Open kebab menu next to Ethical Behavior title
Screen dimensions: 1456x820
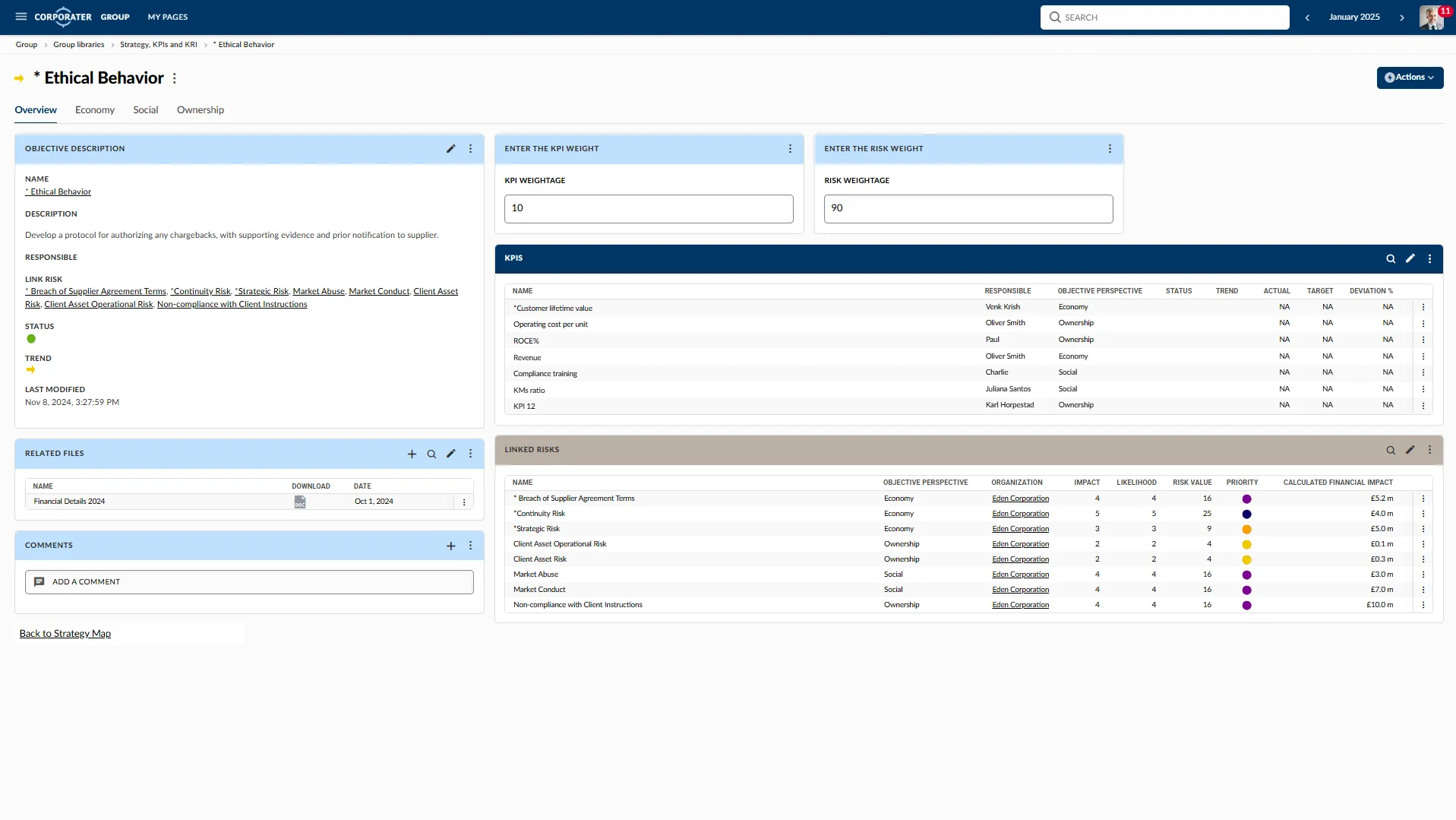(x=175, y=78)
